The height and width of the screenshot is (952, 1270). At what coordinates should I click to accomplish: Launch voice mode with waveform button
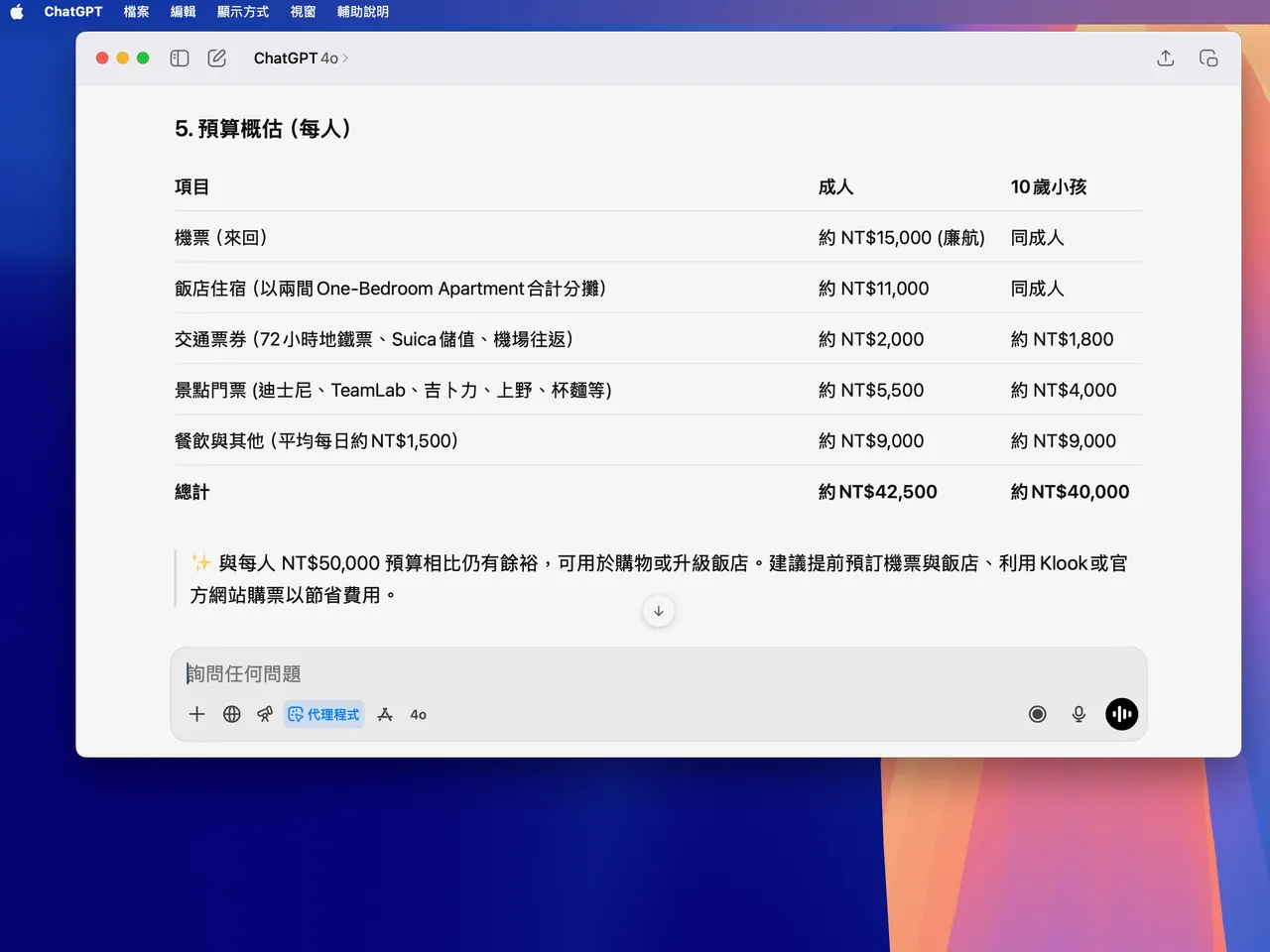[1122, 714]
